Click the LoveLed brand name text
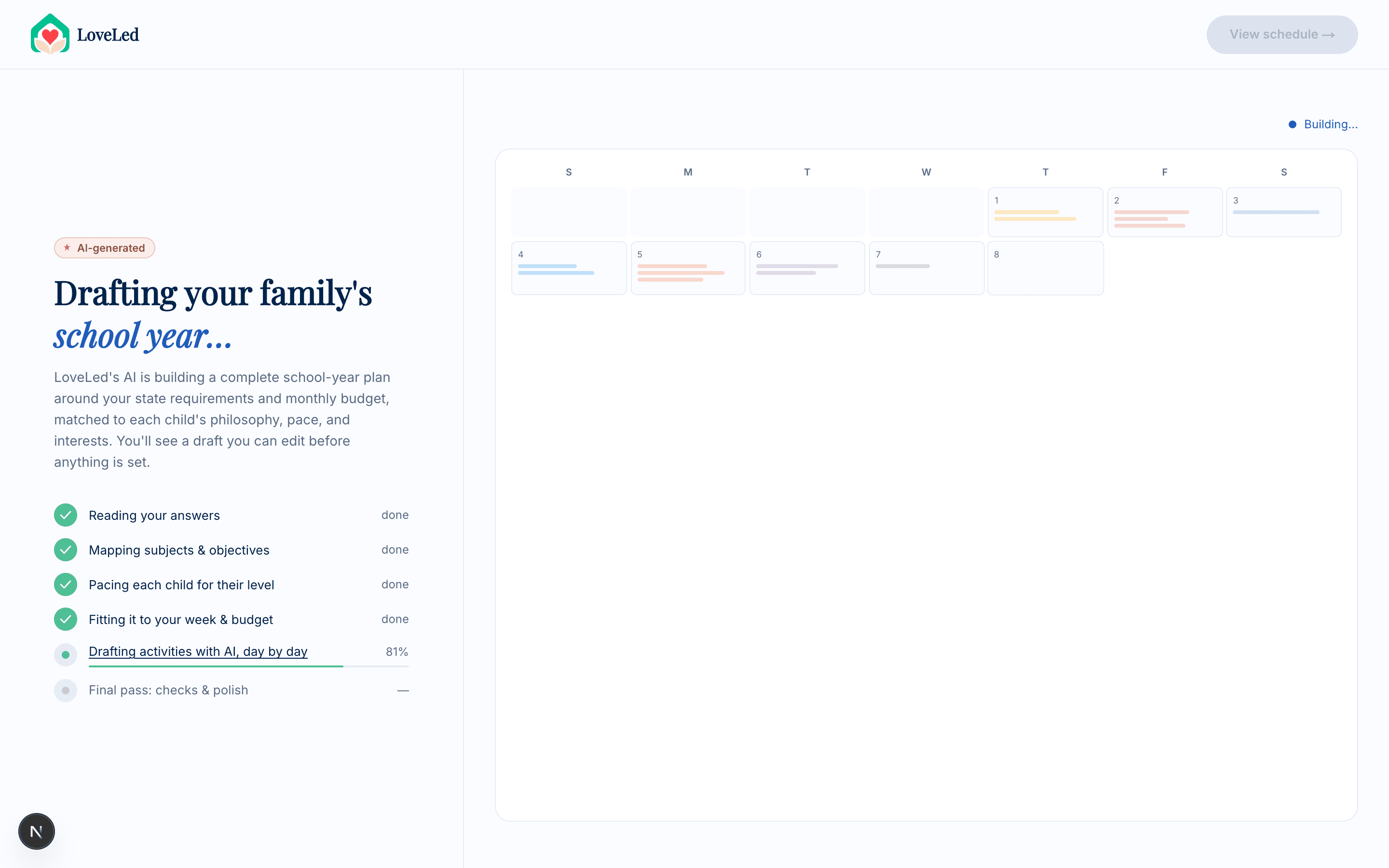Viewport: 1389px width, 868px height. pyautogui.click(x=108, y=34)
